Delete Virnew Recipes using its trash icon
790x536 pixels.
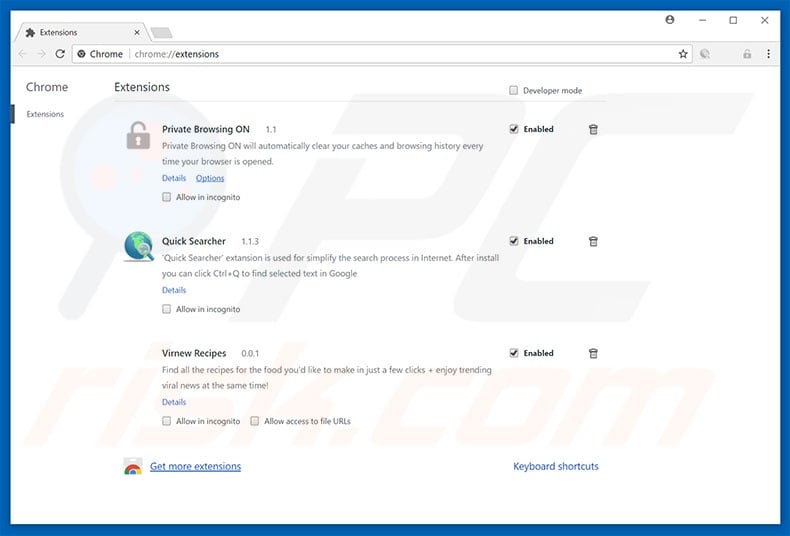pyautogui.click(x=593, y=353)
